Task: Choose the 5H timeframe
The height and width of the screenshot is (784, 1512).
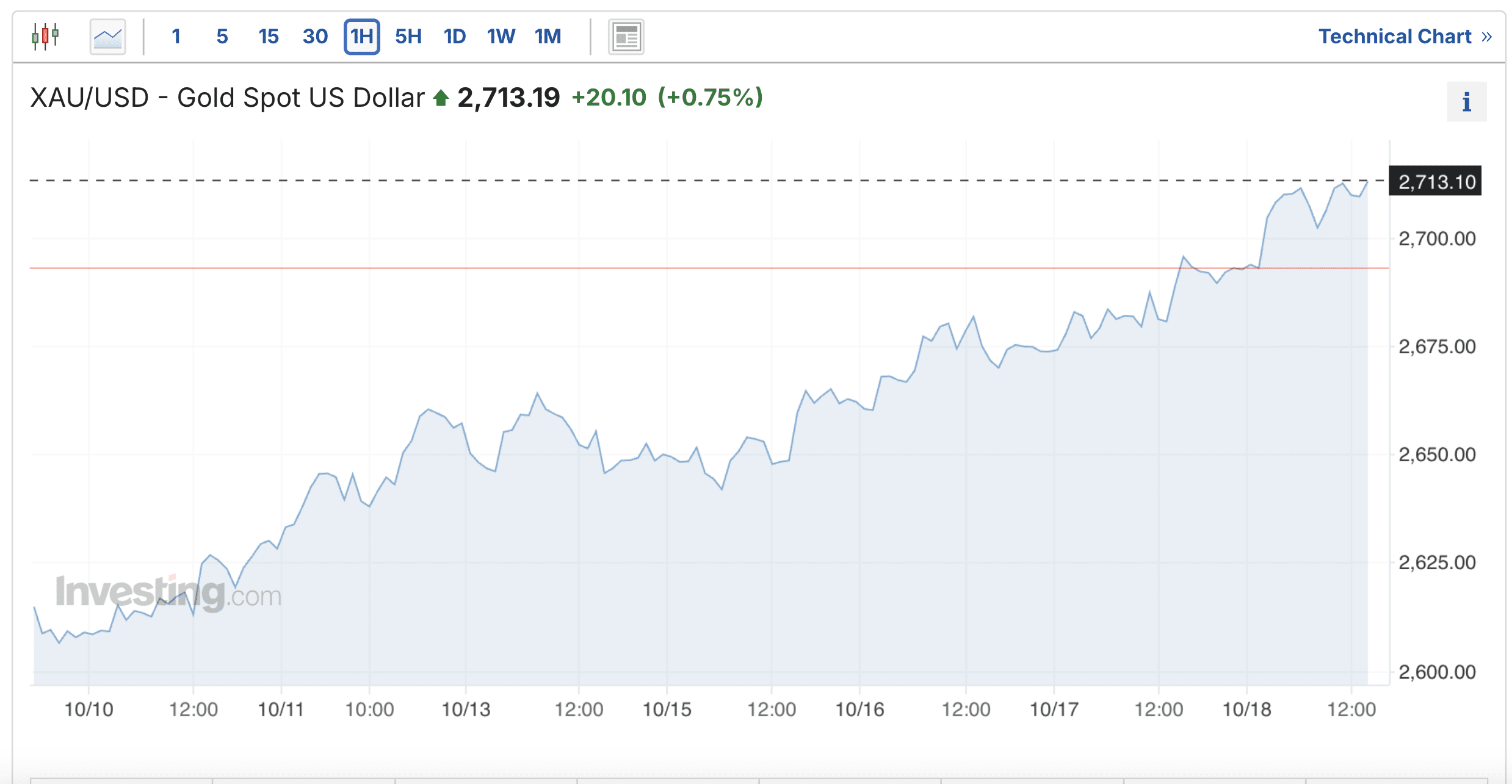Action: tap(408, 37)
